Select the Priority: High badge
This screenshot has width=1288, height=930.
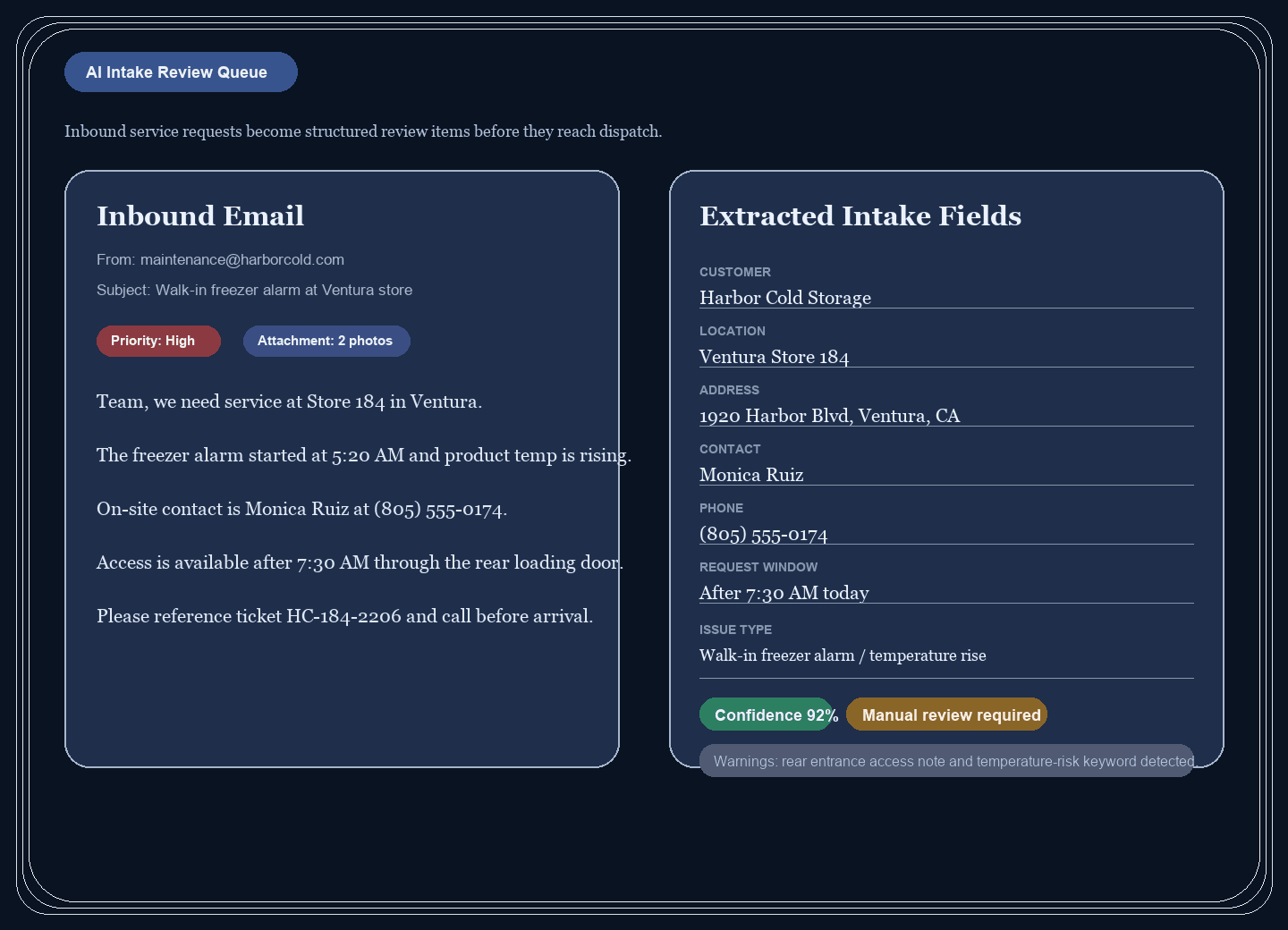(x=158, y=341)
